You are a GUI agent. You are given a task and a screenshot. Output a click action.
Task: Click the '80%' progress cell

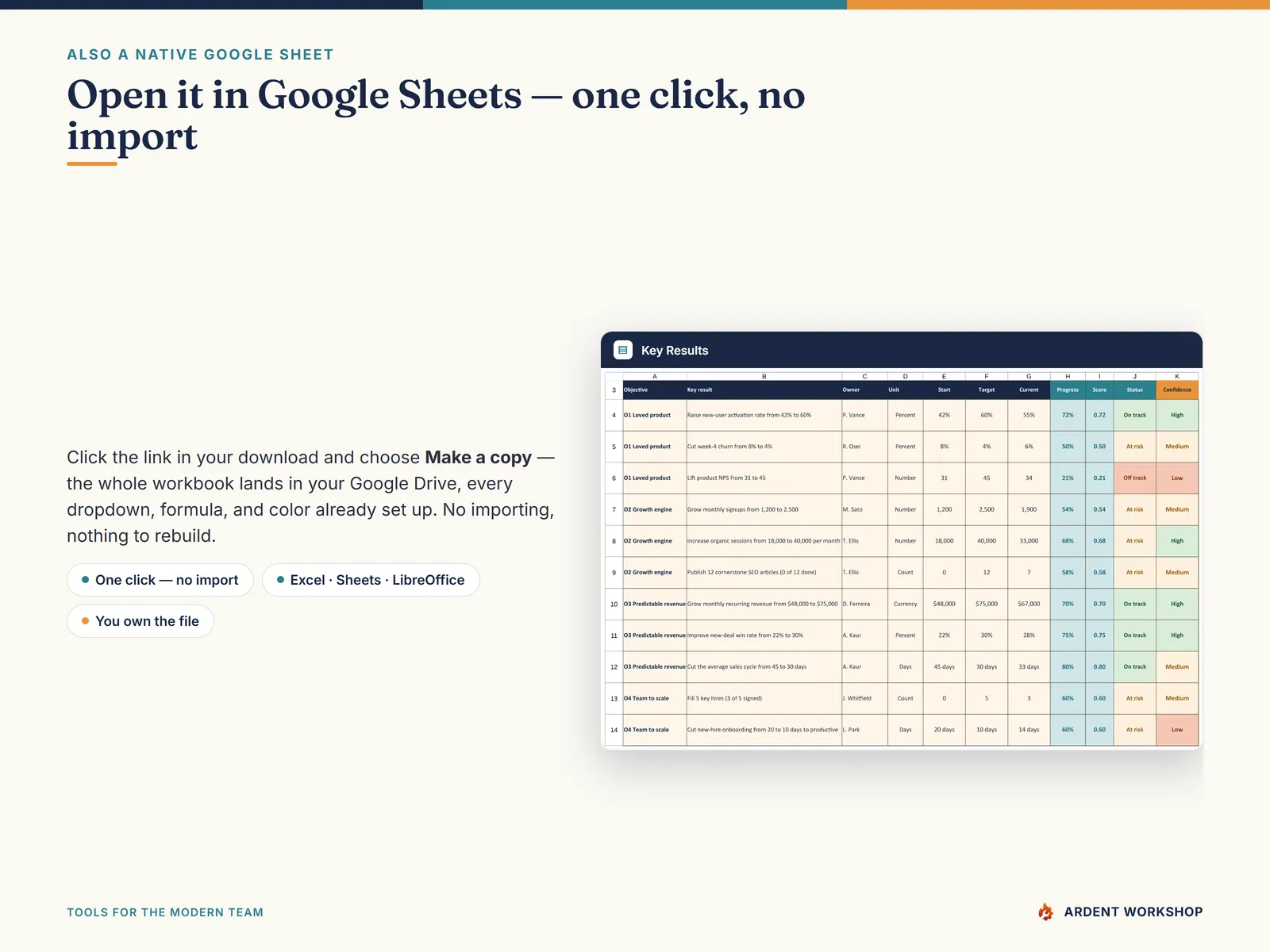(1068, 666)
